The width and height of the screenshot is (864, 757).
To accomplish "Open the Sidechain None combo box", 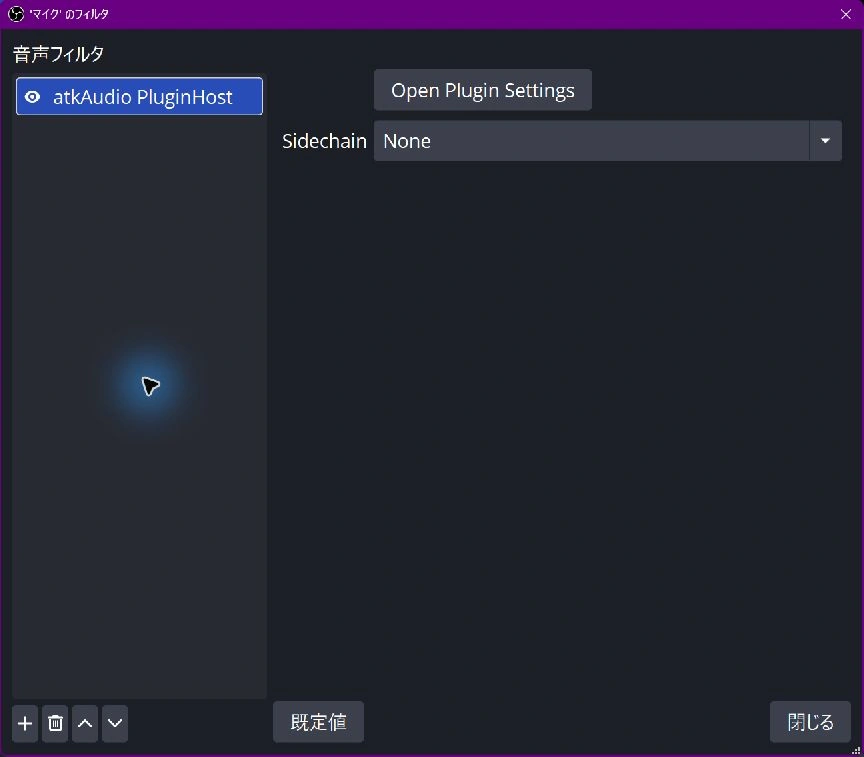I will 608,141.
